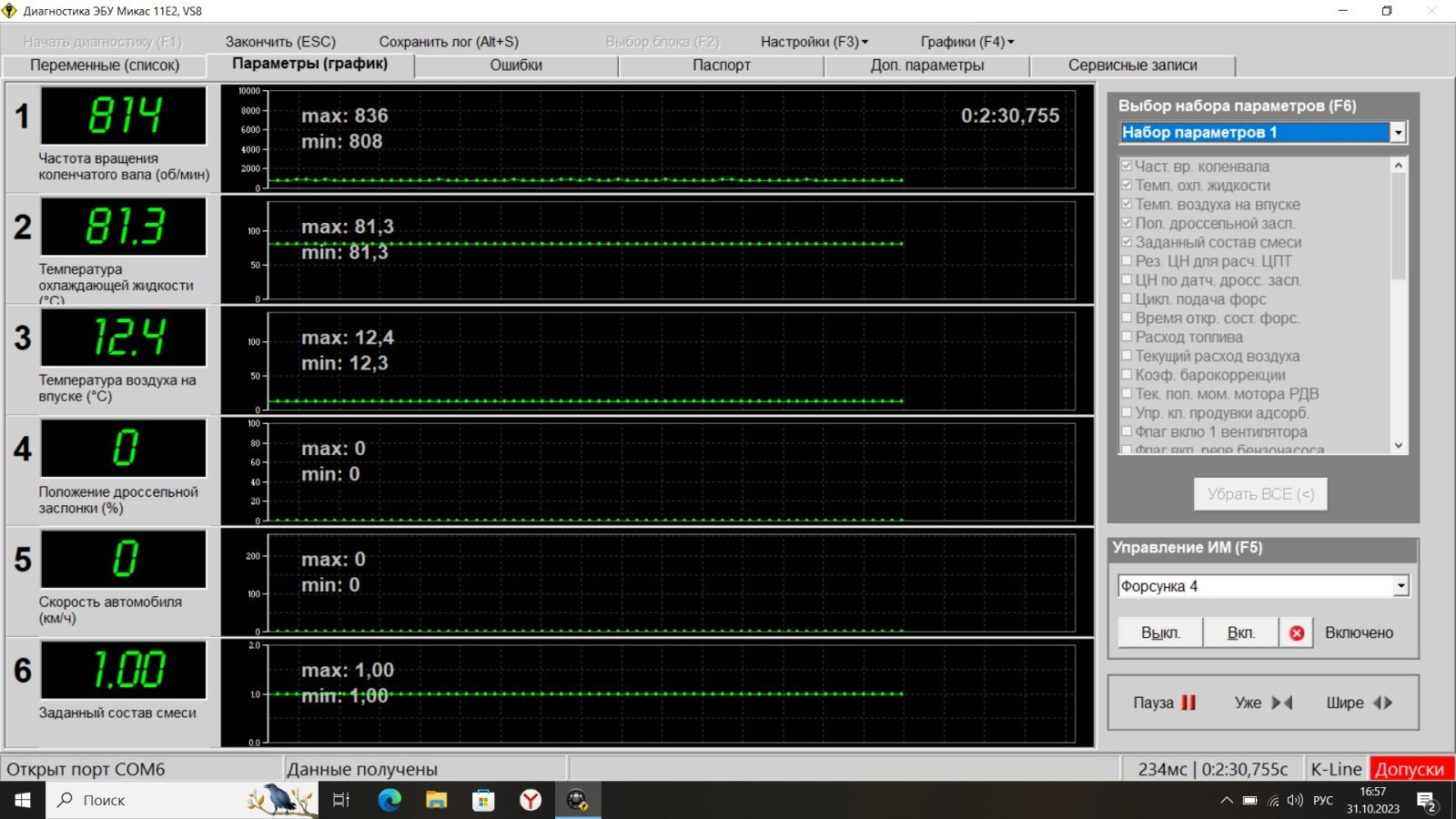The height and width of the screenshot is (819, 1456).
Task: Narrow the graph with Уже button
Action: coord(1263,703)
